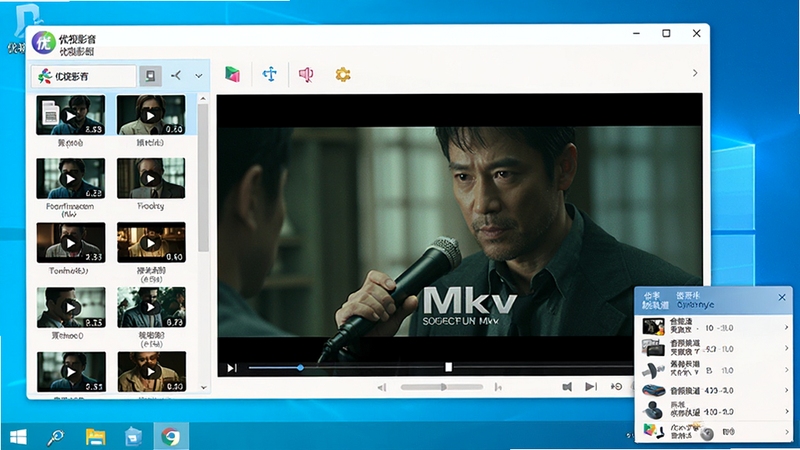Viewport: 800px width, 450px height.
Task: Close the popup panel with its X button
Action: click(782, 297)
